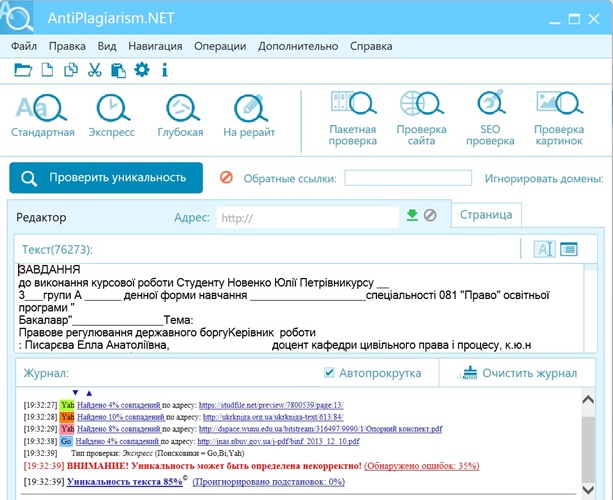Click the Обнаружено ошибок: 35% link
The height and width of the screenshot is (500, 613).
(x=422, y=466)
